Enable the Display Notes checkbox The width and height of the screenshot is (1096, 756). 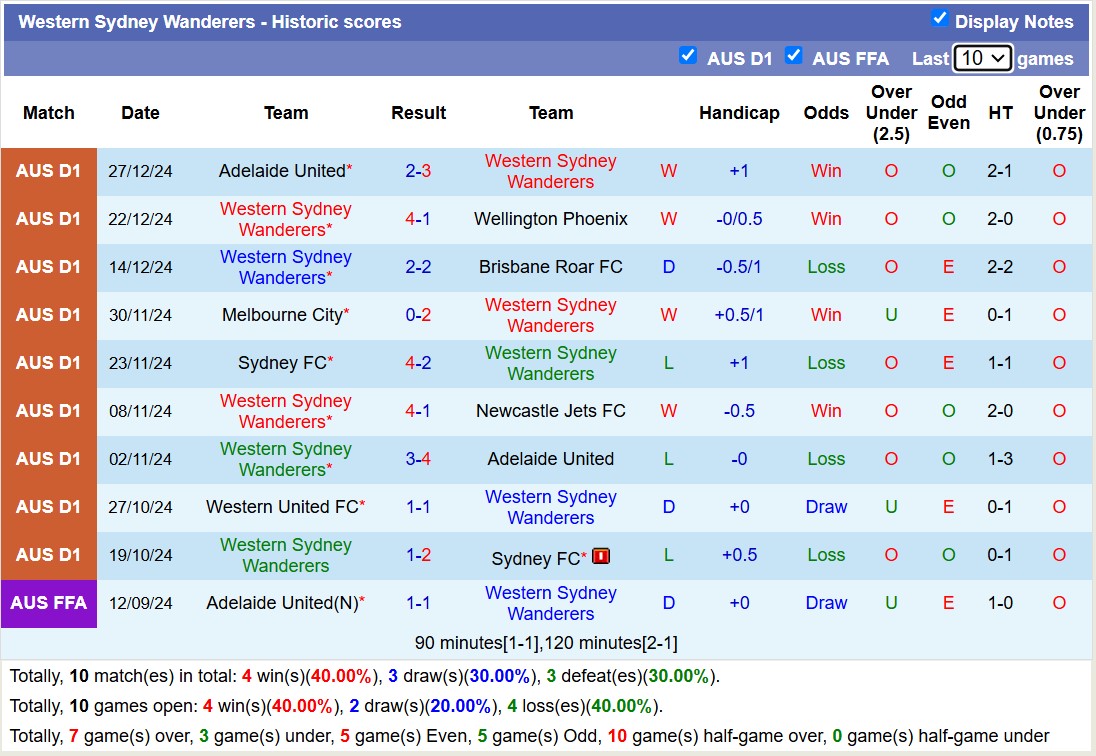(939, 17)
